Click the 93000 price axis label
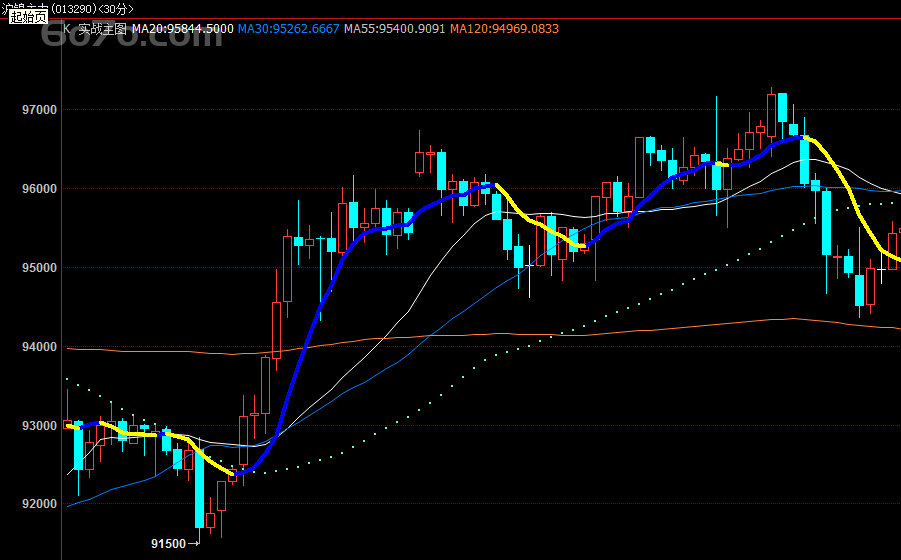This screenshot has width=901, height=560. 40,426
